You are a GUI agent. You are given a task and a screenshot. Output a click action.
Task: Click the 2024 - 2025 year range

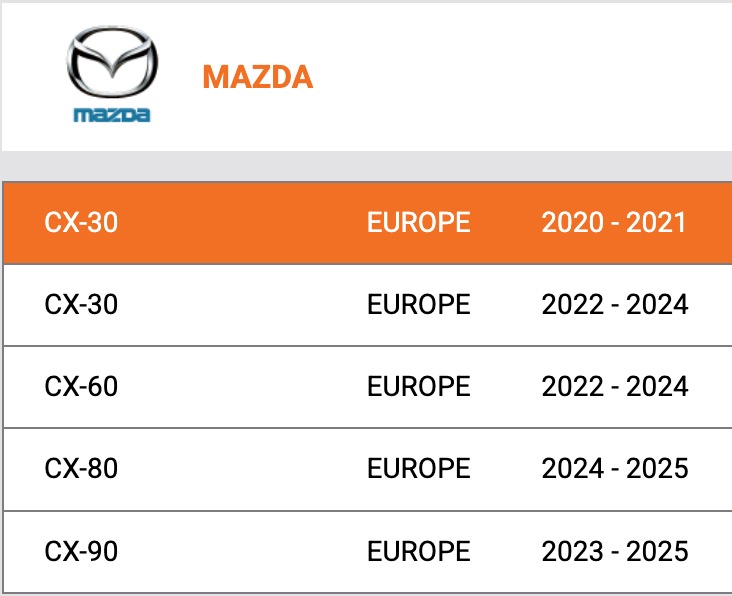614,468
